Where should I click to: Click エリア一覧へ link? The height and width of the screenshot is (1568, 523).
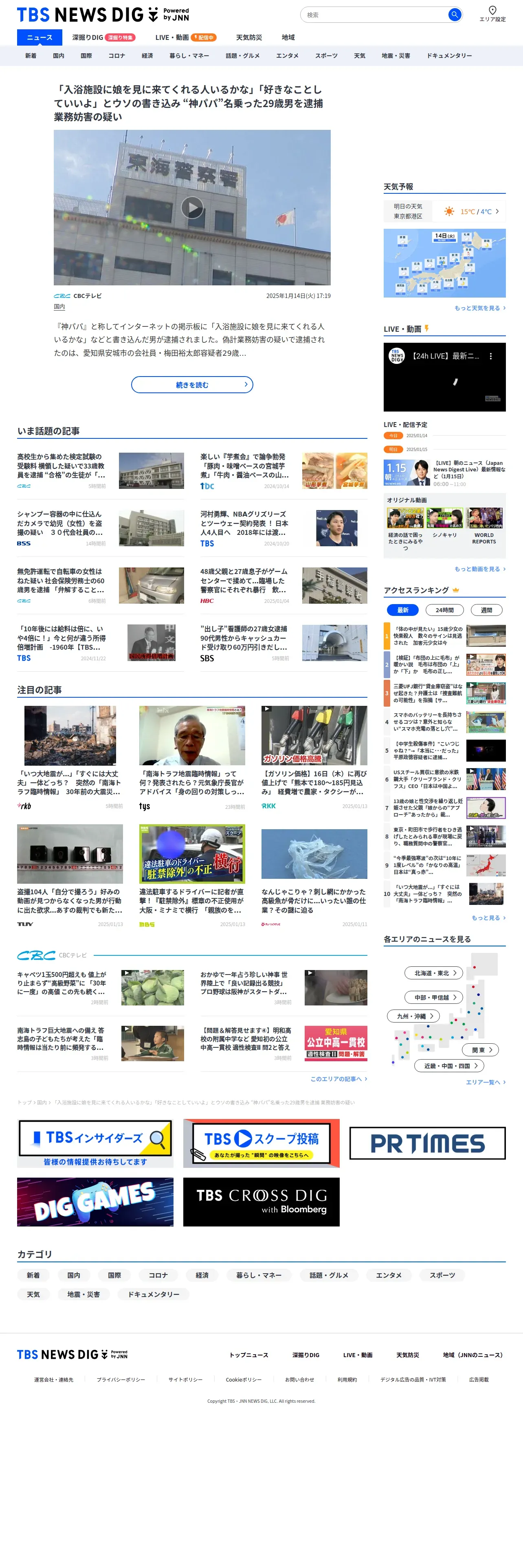[485, 1082]
